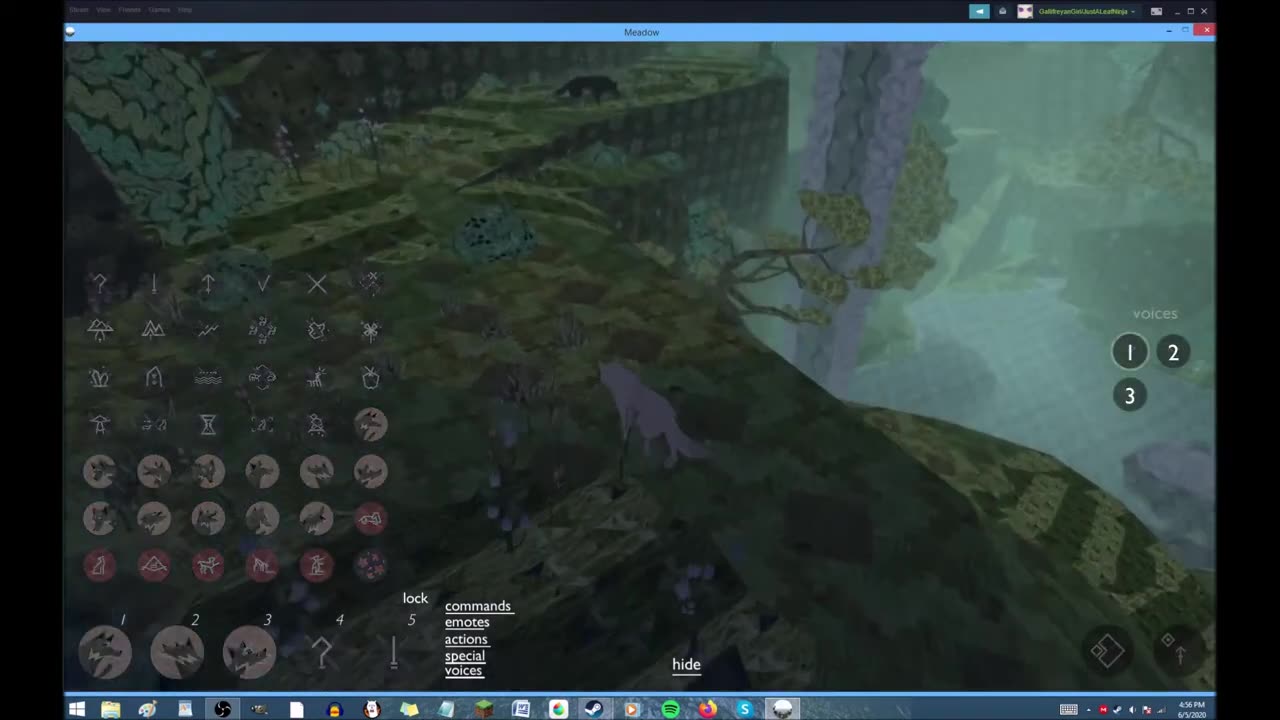Open the special category
Image resolution: width=1280 pixels, height=720 pixels.
(x=465, y=656)
